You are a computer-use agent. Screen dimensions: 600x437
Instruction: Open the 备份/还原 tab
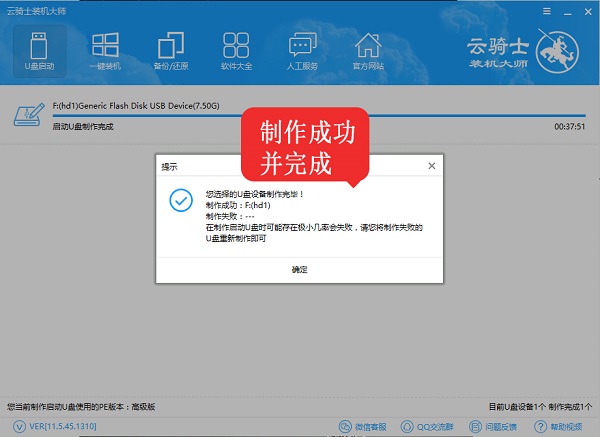[171, 51]
